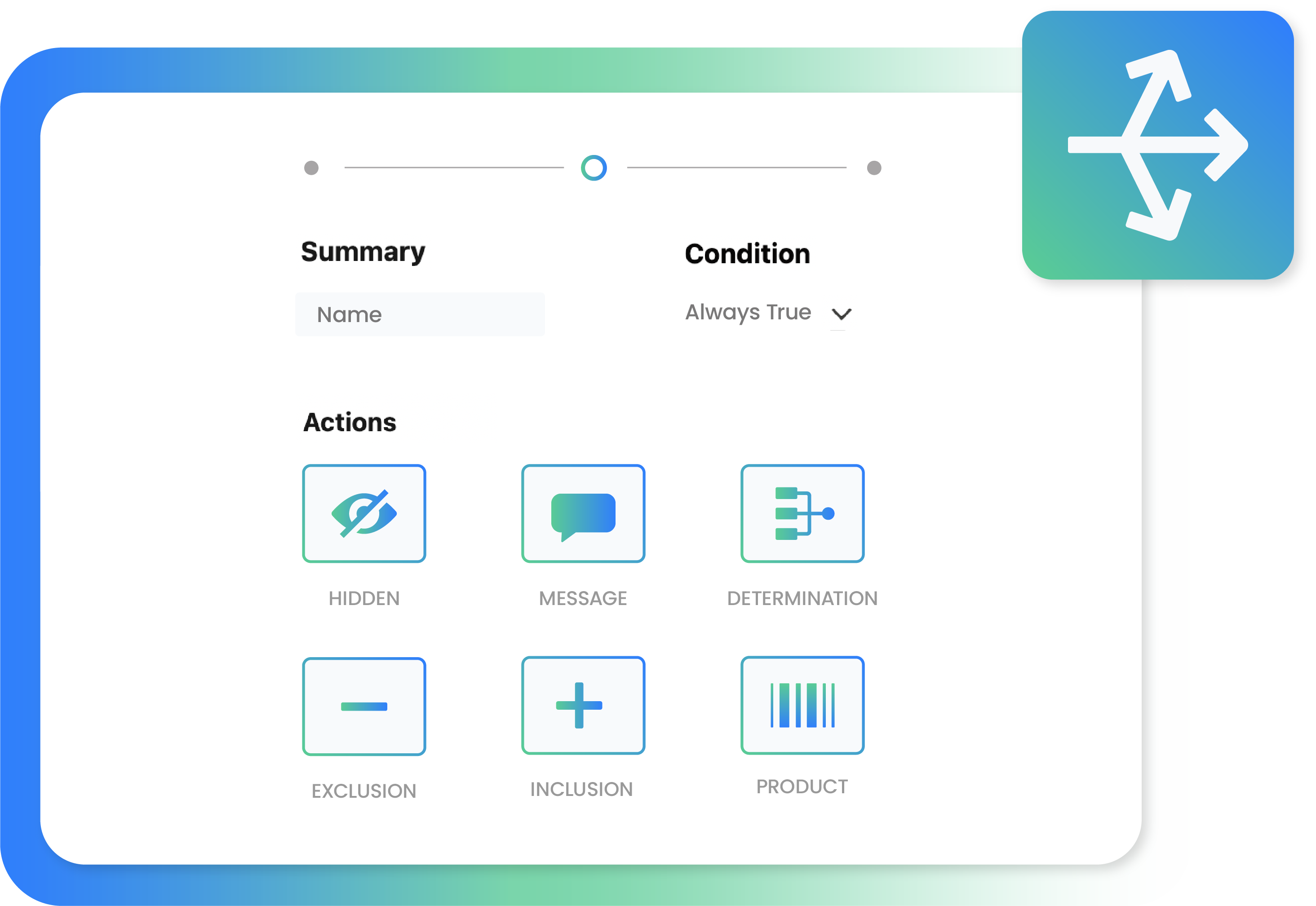Select the Product barcode action icon

click(802, 707)
